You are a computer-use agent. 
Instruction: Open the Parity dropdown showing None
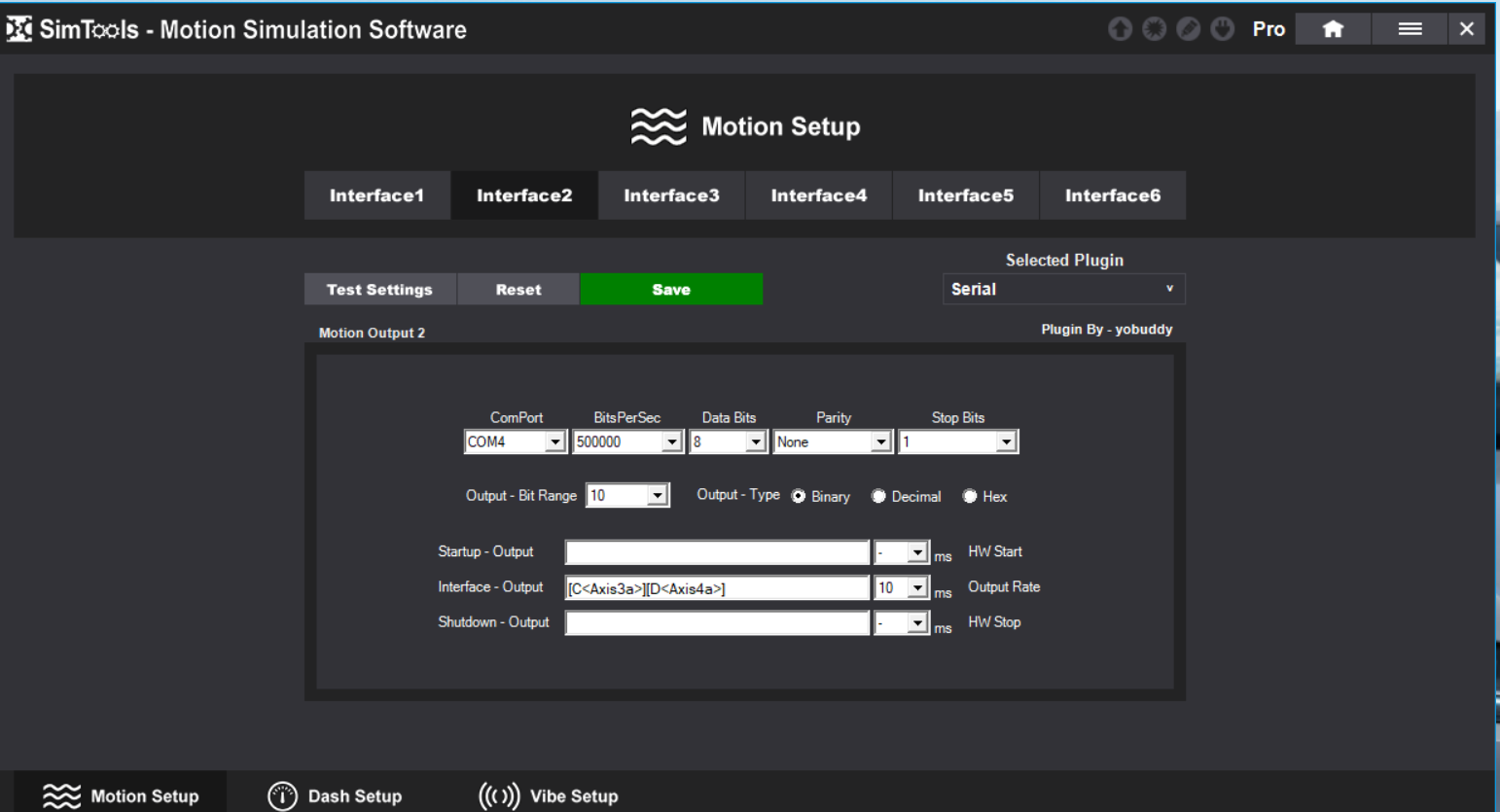(x=833, y=441)
